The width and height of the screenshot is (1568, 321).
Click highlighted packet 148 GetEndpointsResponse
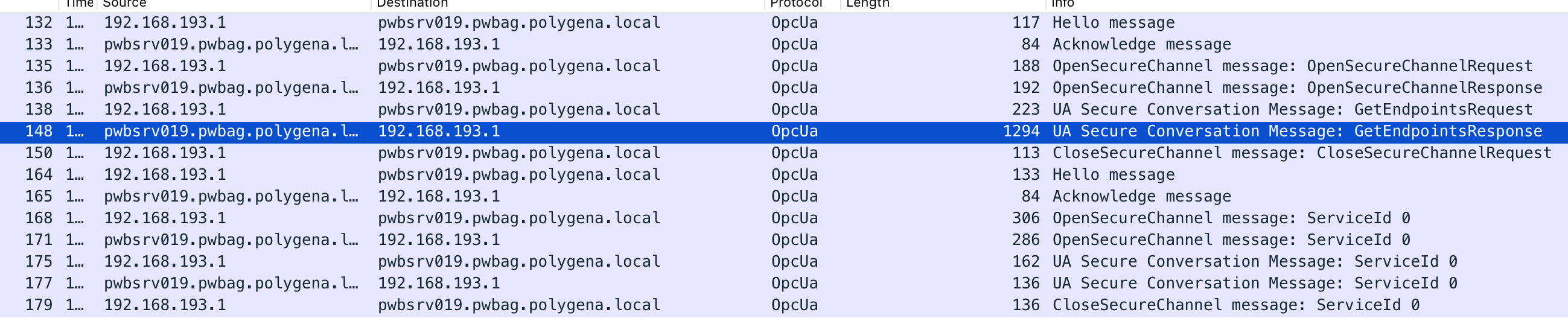(x=784, y=132)
